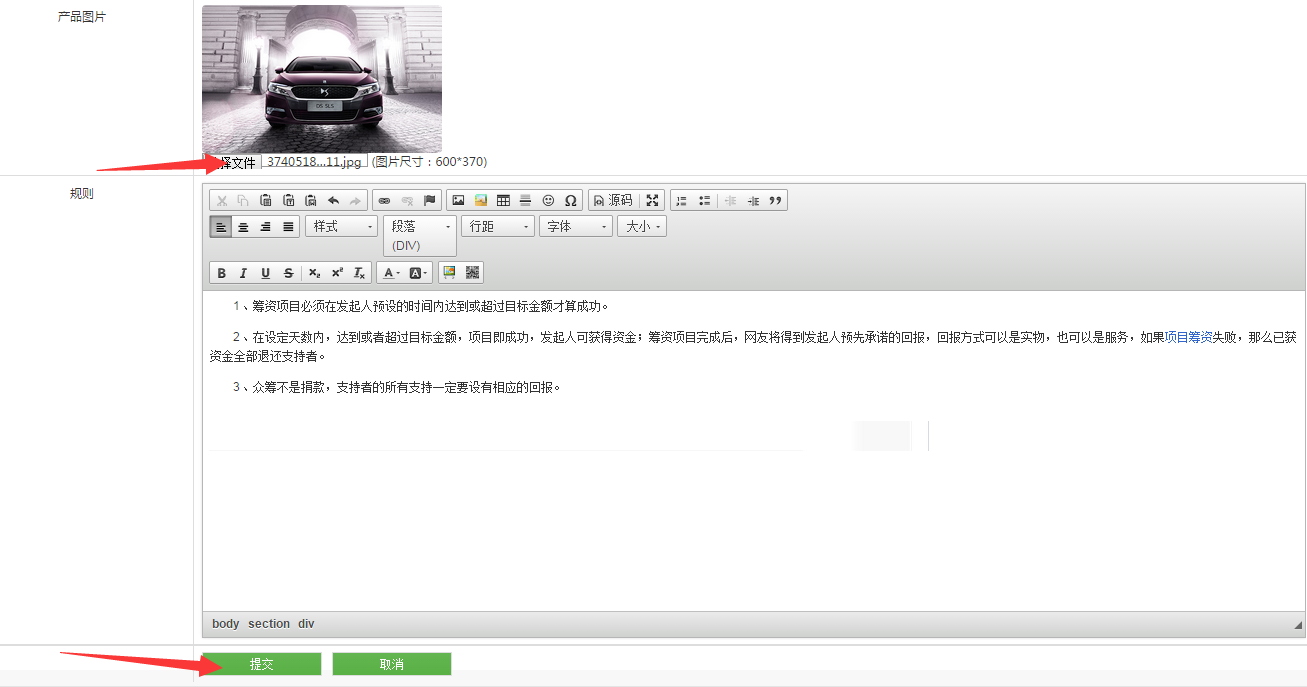Open the smiley emoticon picker
Image resolution: width=1307 pixels, height=687 pixels.
pos(548,201)
